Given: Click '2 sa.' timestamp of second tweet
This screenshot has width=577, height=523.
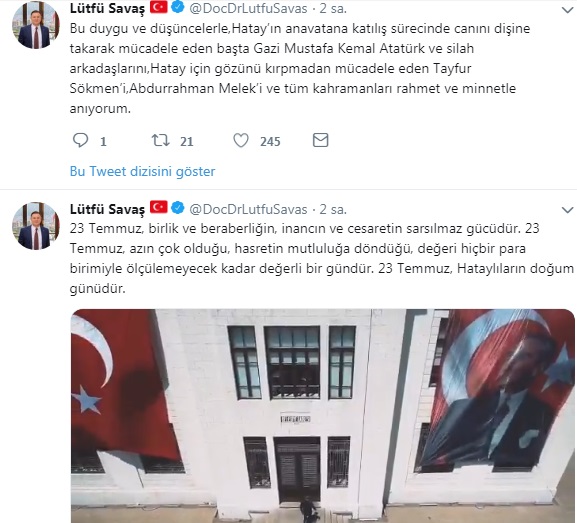Looking at the screenshot, I should (x=333, y=209).
